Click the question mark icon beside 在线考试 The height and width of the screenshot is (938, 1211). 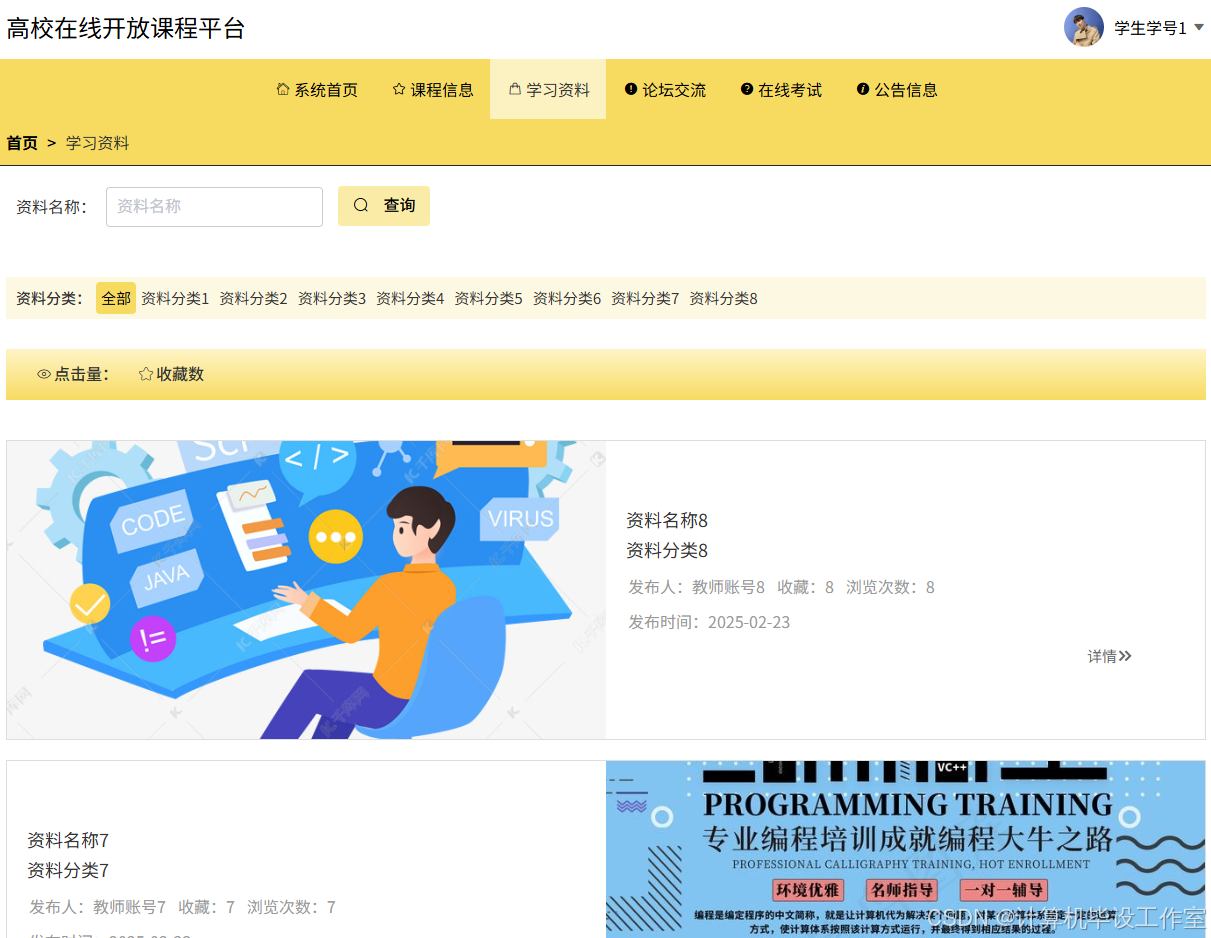coord(747,89)
